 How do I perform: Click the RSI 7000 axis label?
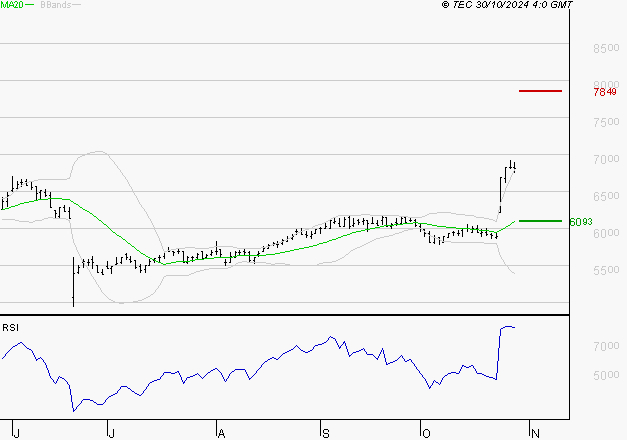[x=606, y=346]
